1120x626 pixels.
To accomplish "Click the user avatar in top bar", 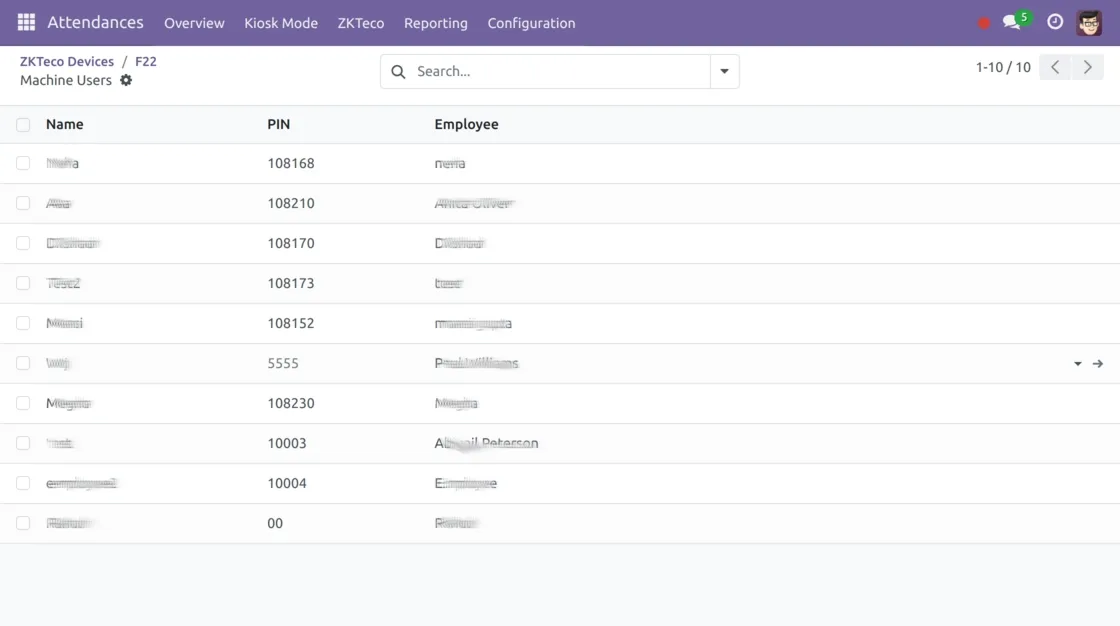I will tap(1089, 22).
